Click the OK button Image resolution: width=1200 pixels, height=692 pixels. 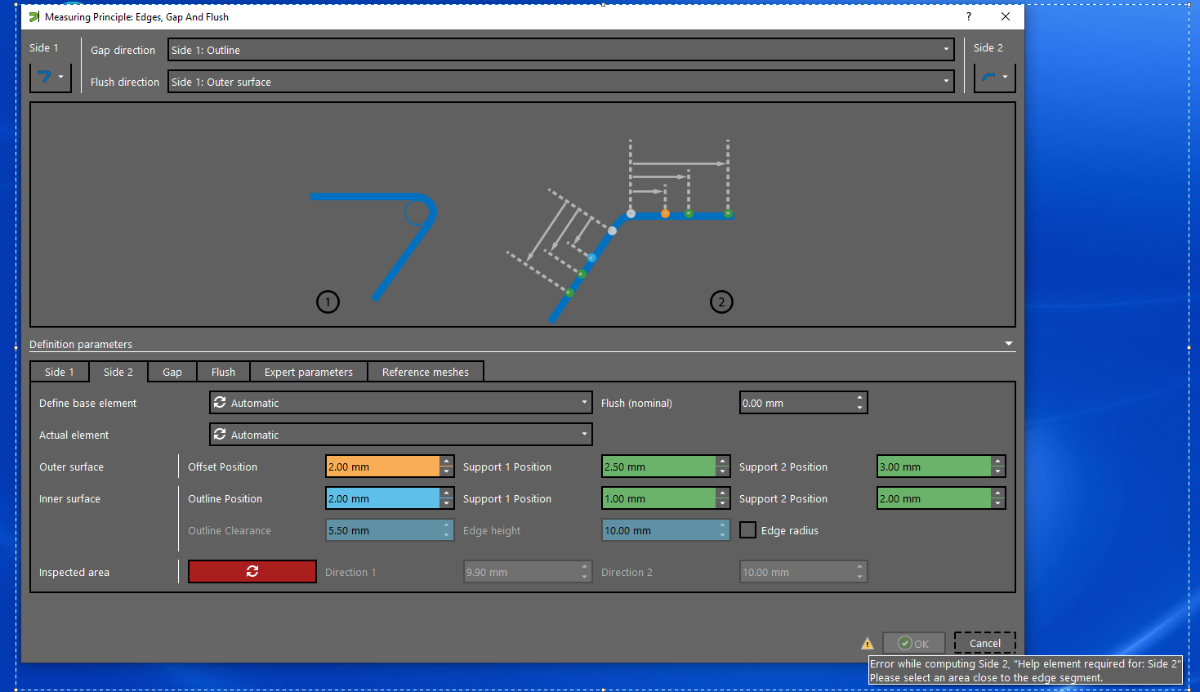click(x=913, y=644)
